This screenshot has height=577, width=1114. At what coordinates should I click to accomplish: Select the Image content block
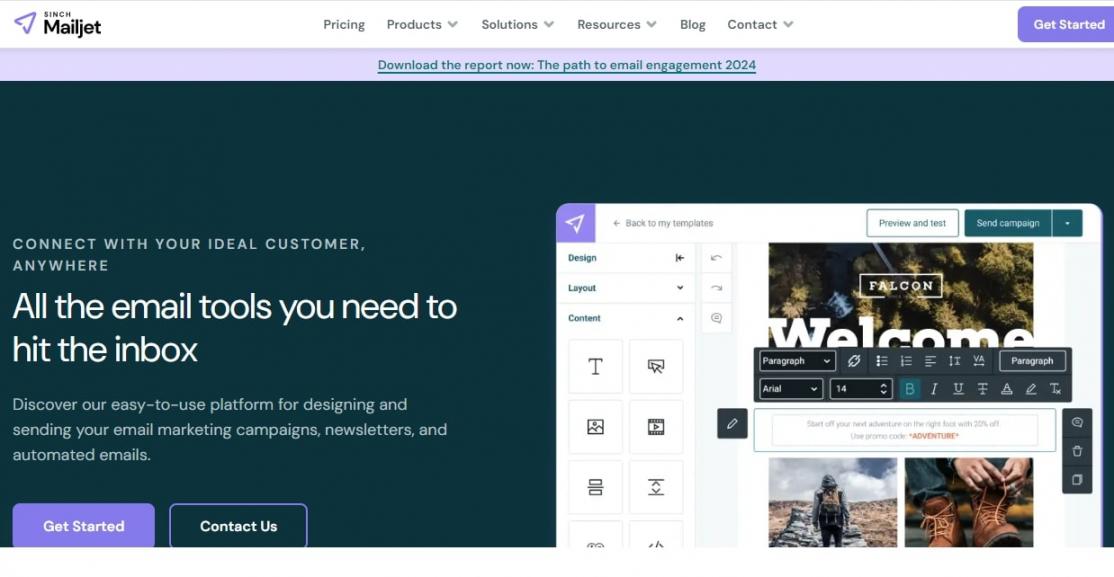(x=595, y=427)
